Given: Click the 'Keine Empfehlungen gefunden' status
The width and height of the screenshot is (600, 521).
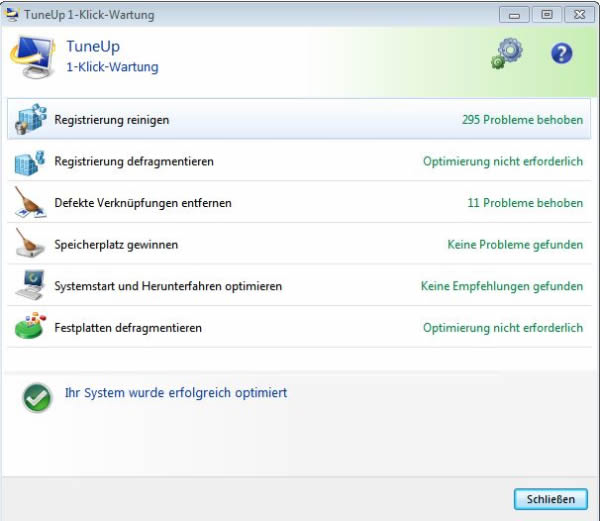Looking at the screenshot, I should 502,286.
